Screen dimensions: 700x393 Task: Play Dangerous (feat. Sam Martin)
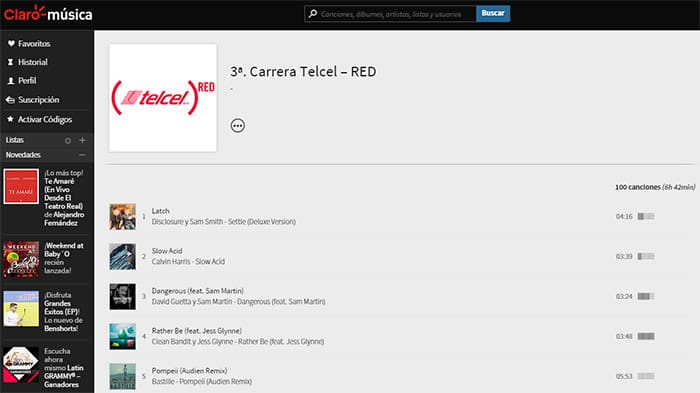tap(198, 291)
